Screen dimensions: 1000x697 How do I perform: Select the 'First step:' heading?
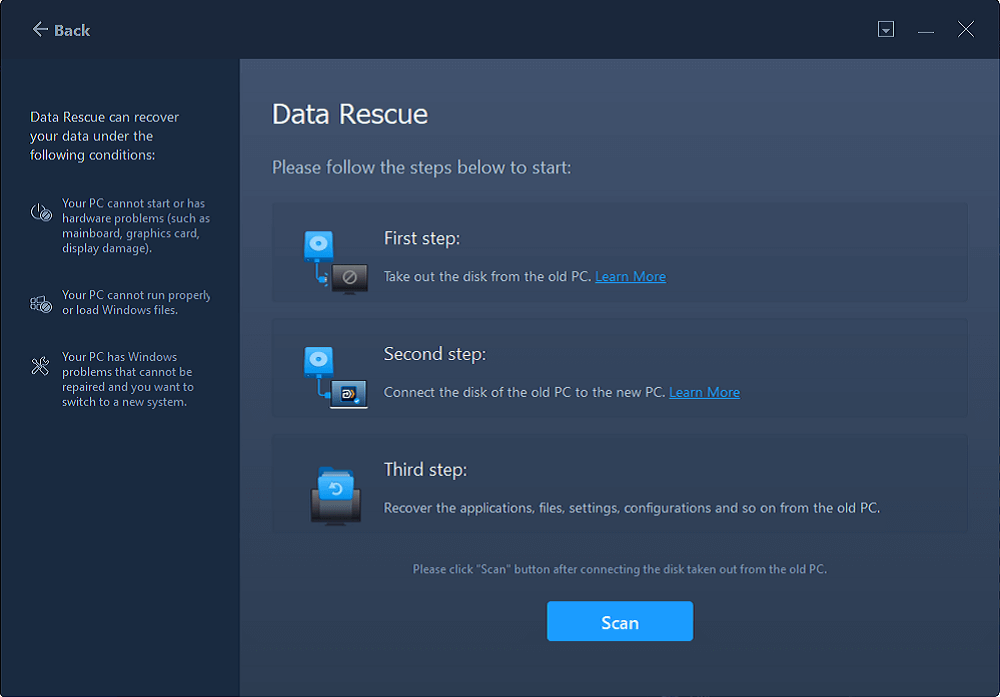tap(422, 239)
